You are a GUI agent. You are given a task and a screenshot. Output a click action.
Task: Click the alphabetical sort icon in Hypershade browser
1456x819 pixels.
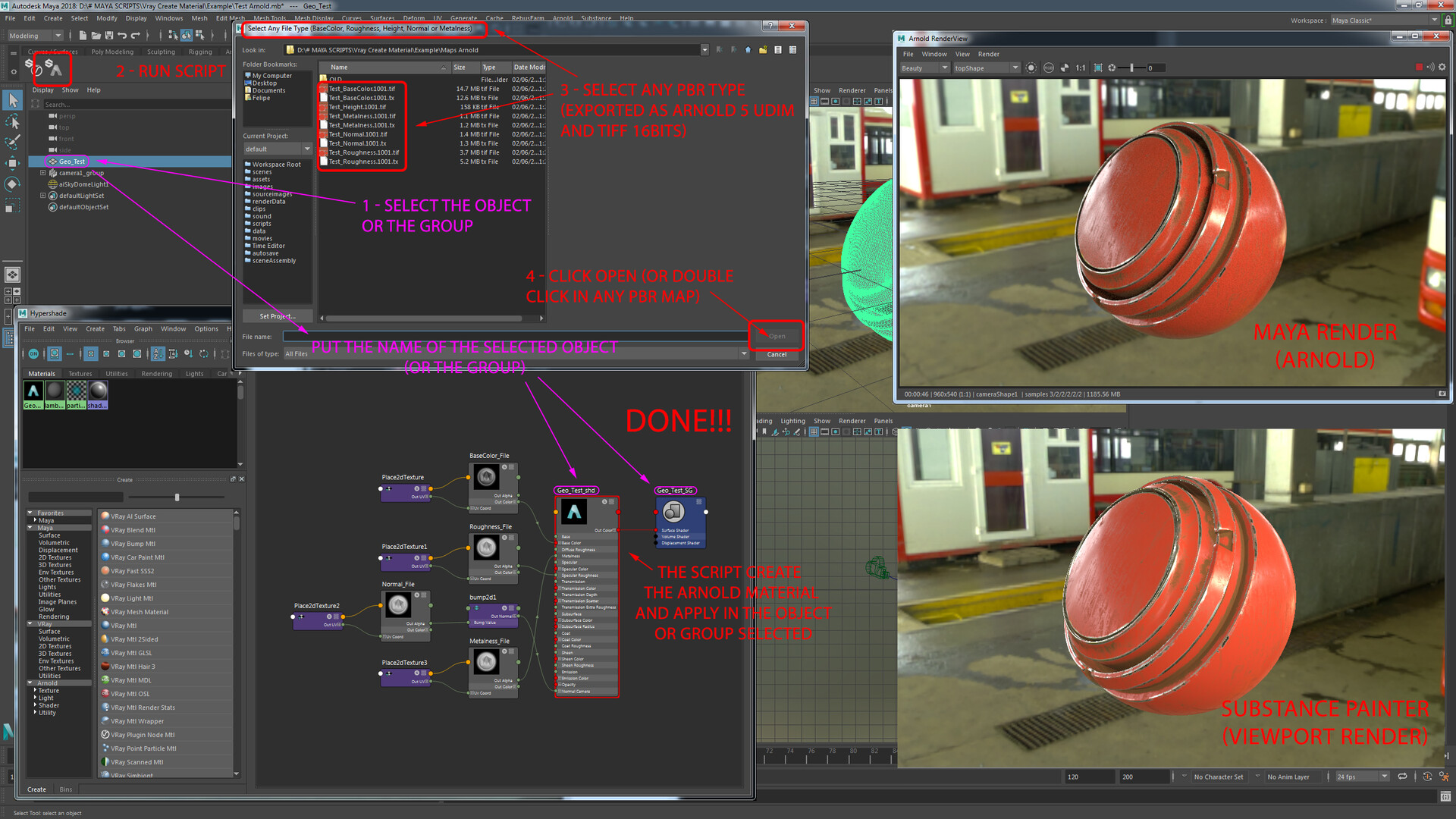pos(159,354)
